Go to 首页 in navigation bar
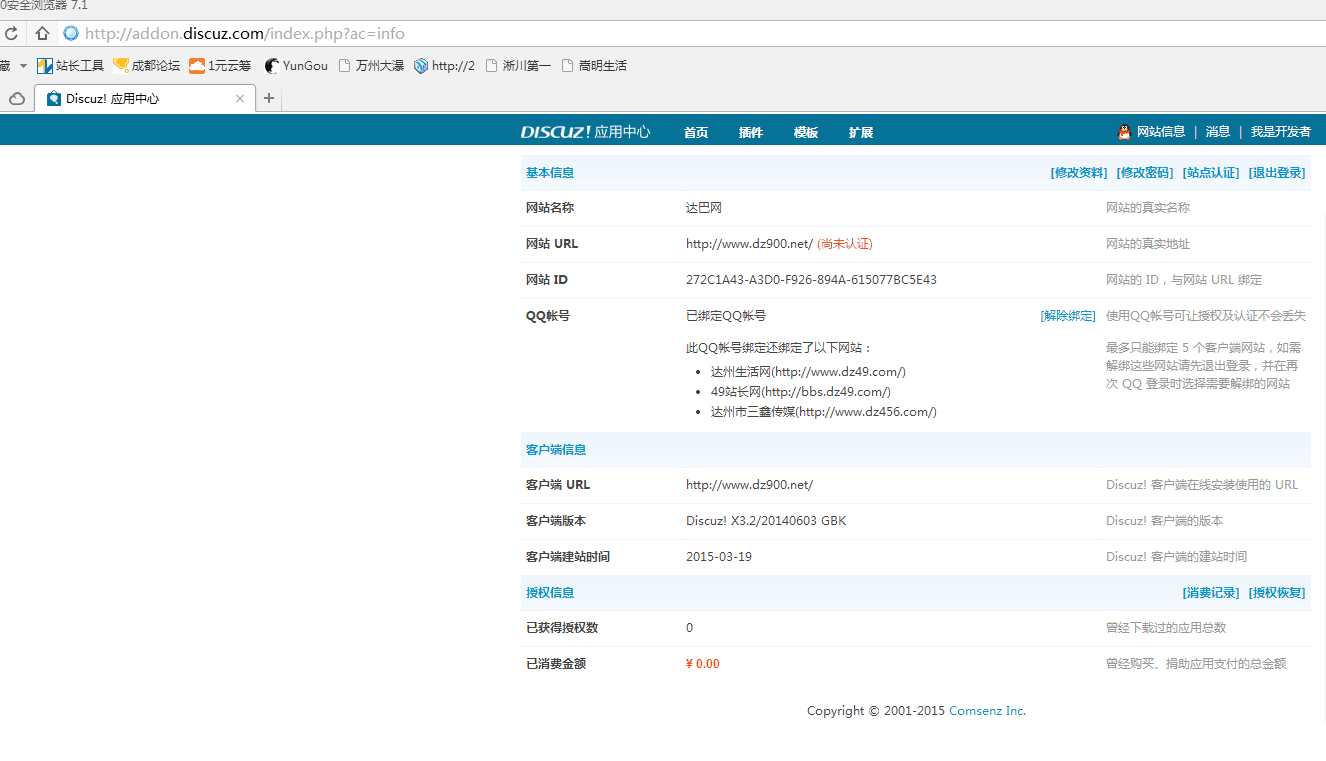Viewport: 1326px width, 761px height. tap(696, 133)
